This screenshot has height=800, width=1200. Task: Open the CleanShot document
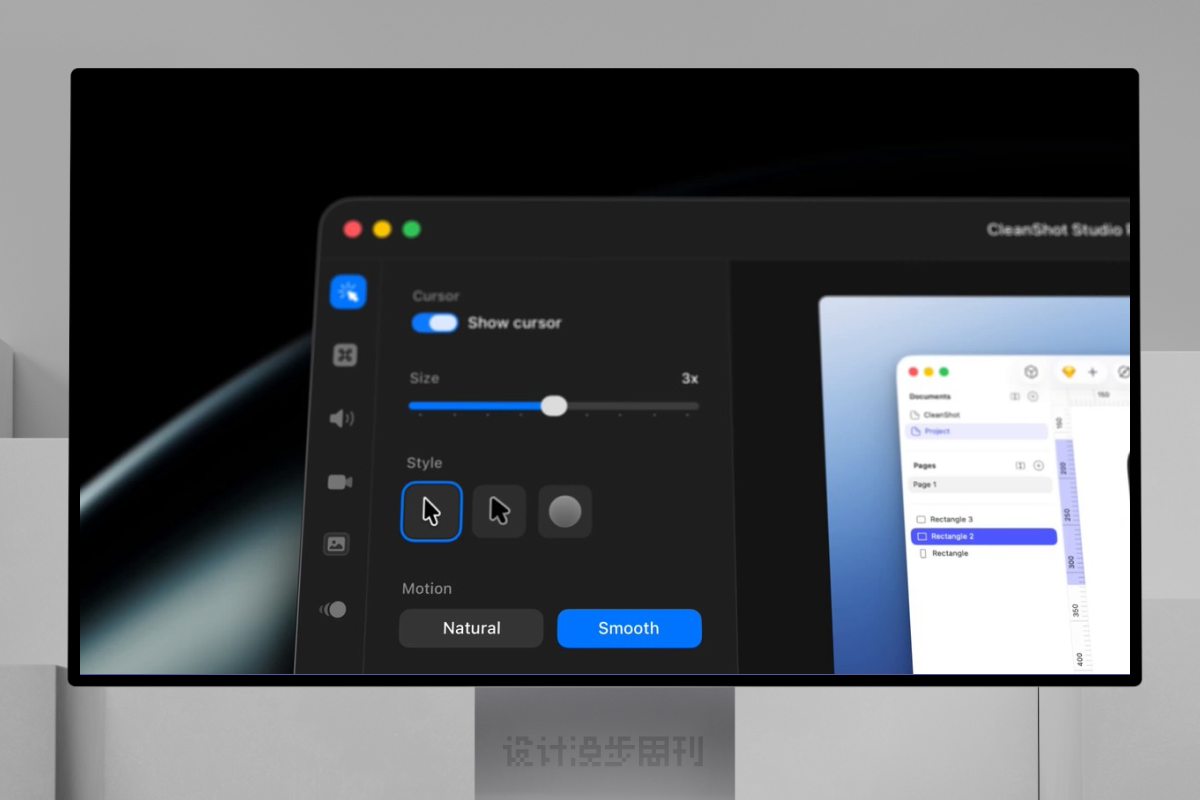pyautogui.click(x=977, y=414)
